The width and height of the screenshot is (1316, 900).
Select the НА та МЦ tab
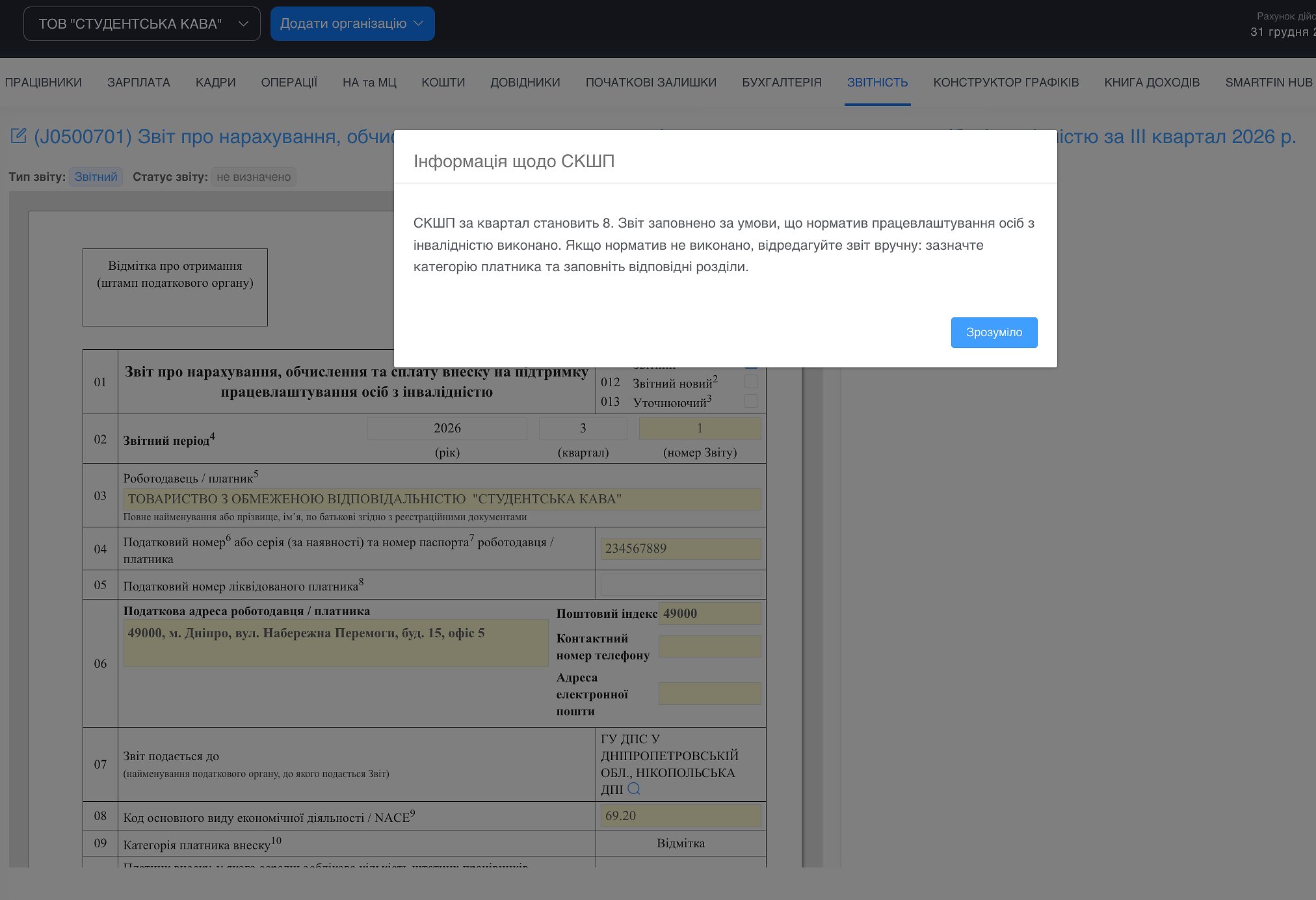pyautogui.click(x=369, y=83)
